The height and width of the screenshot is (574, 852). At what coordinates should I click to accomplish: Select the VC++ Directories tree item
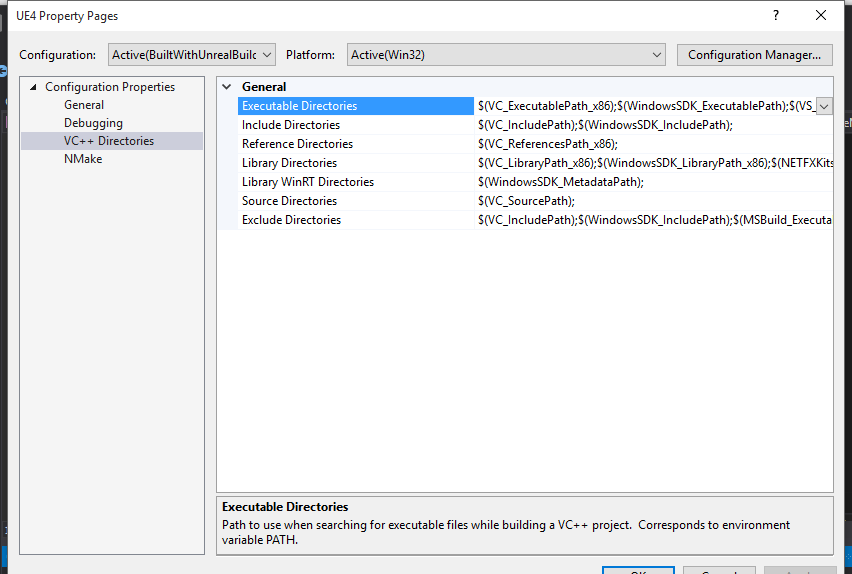[x=111, y=141]
